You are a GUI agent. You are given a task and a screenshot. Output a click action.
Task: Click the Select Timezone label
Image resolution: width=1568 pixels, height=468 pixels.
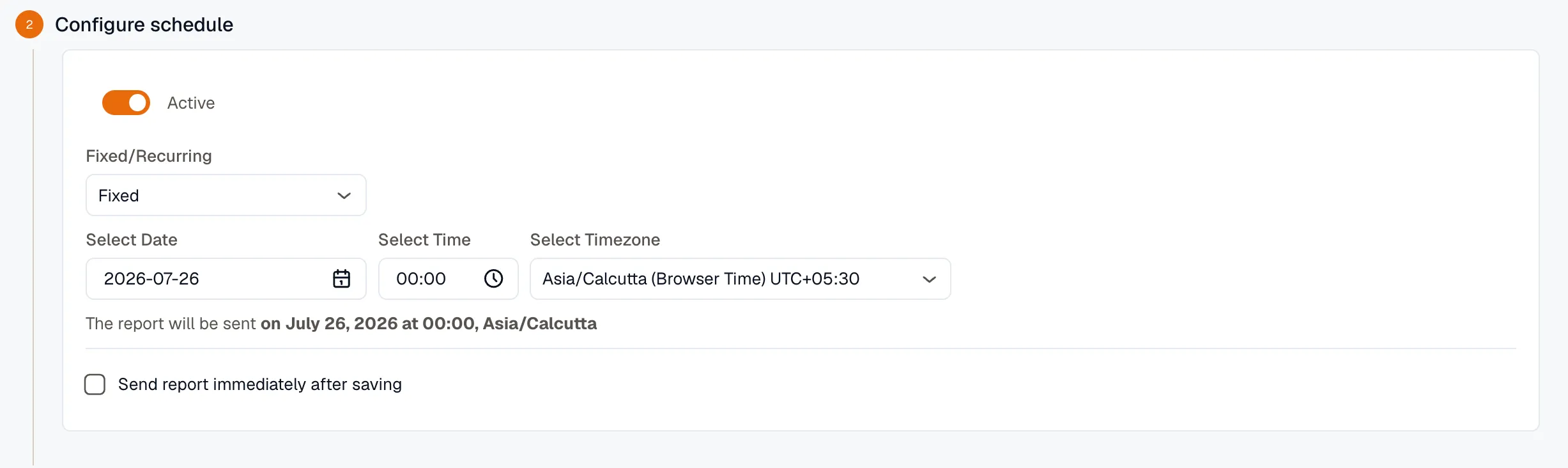595,240
